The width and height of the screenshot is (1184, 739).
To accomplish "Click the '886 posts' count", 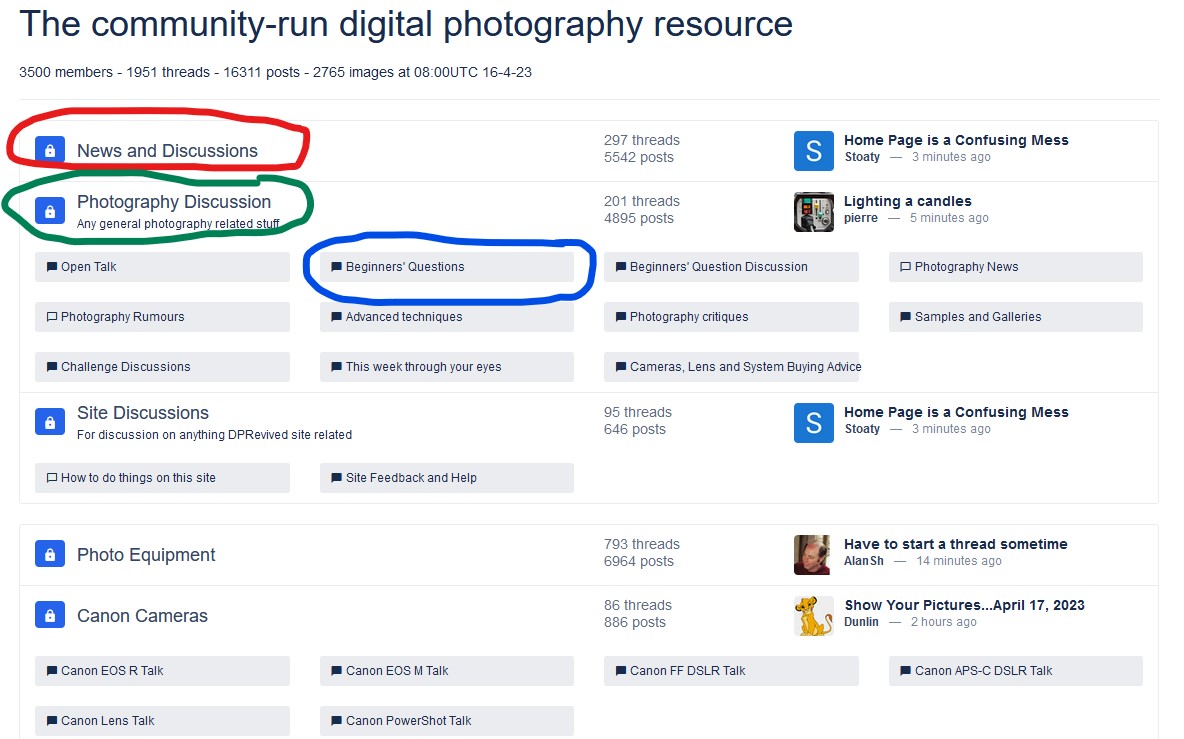I will (635, 623).
